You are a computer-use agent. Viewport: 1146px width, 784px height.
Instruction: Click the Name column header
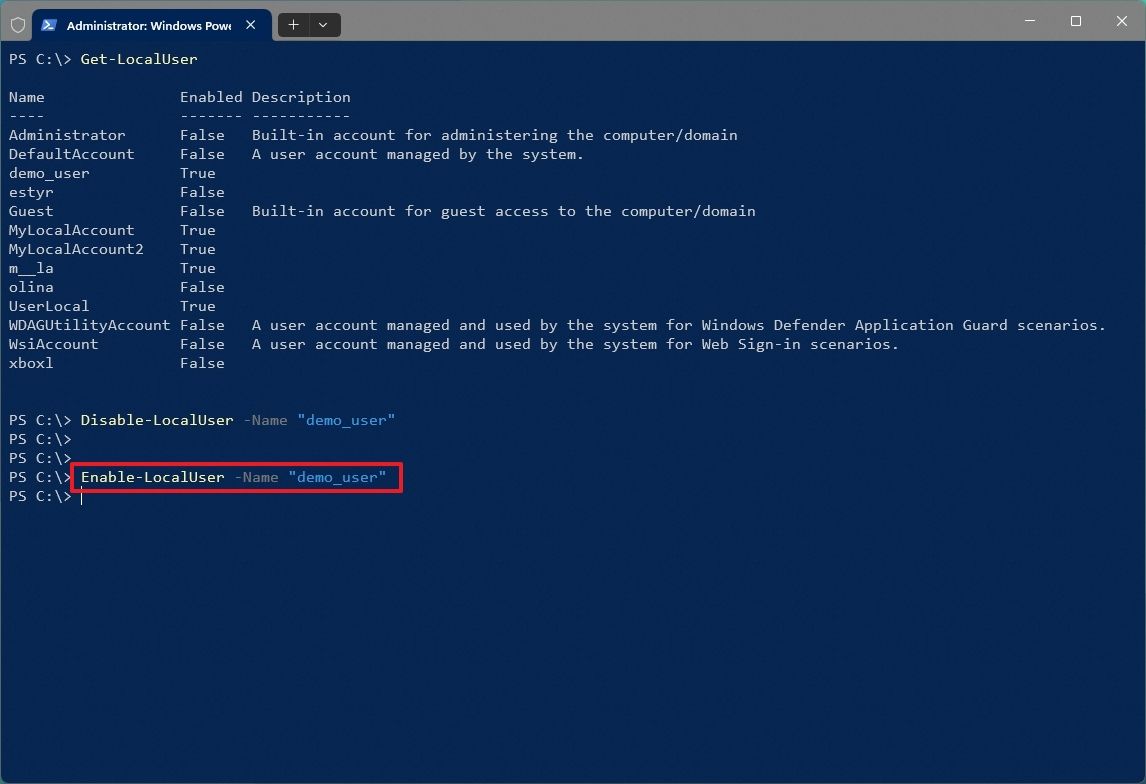(x=26, y=97)
